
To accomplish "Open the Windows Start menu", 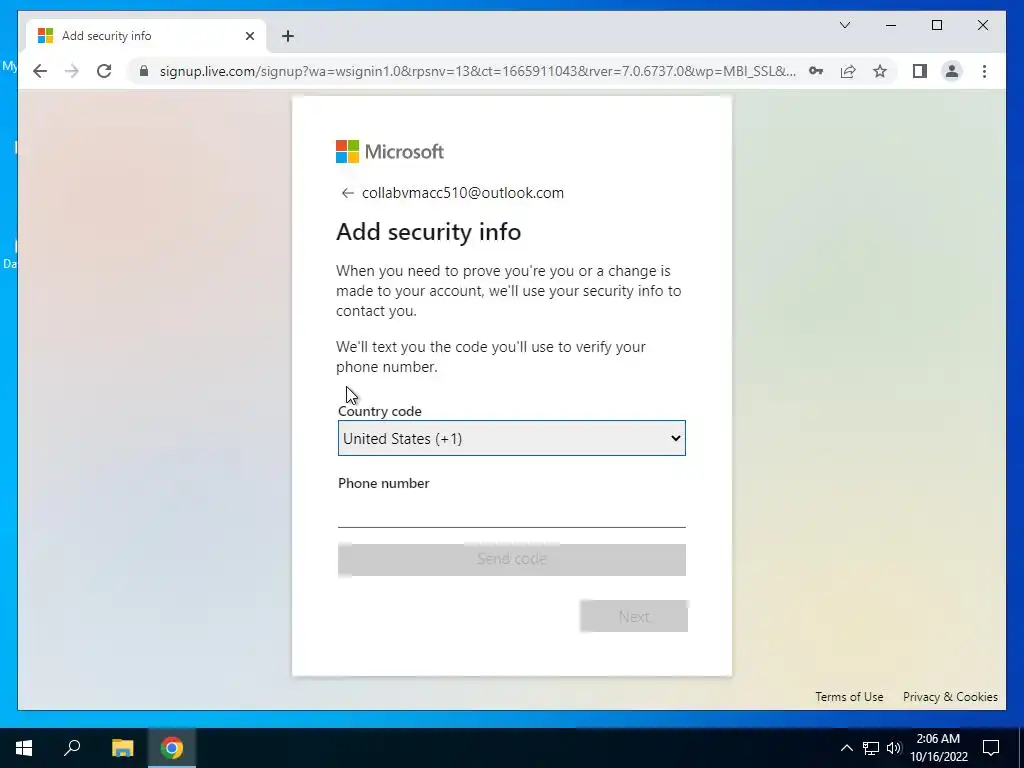I will pos(24,748).
